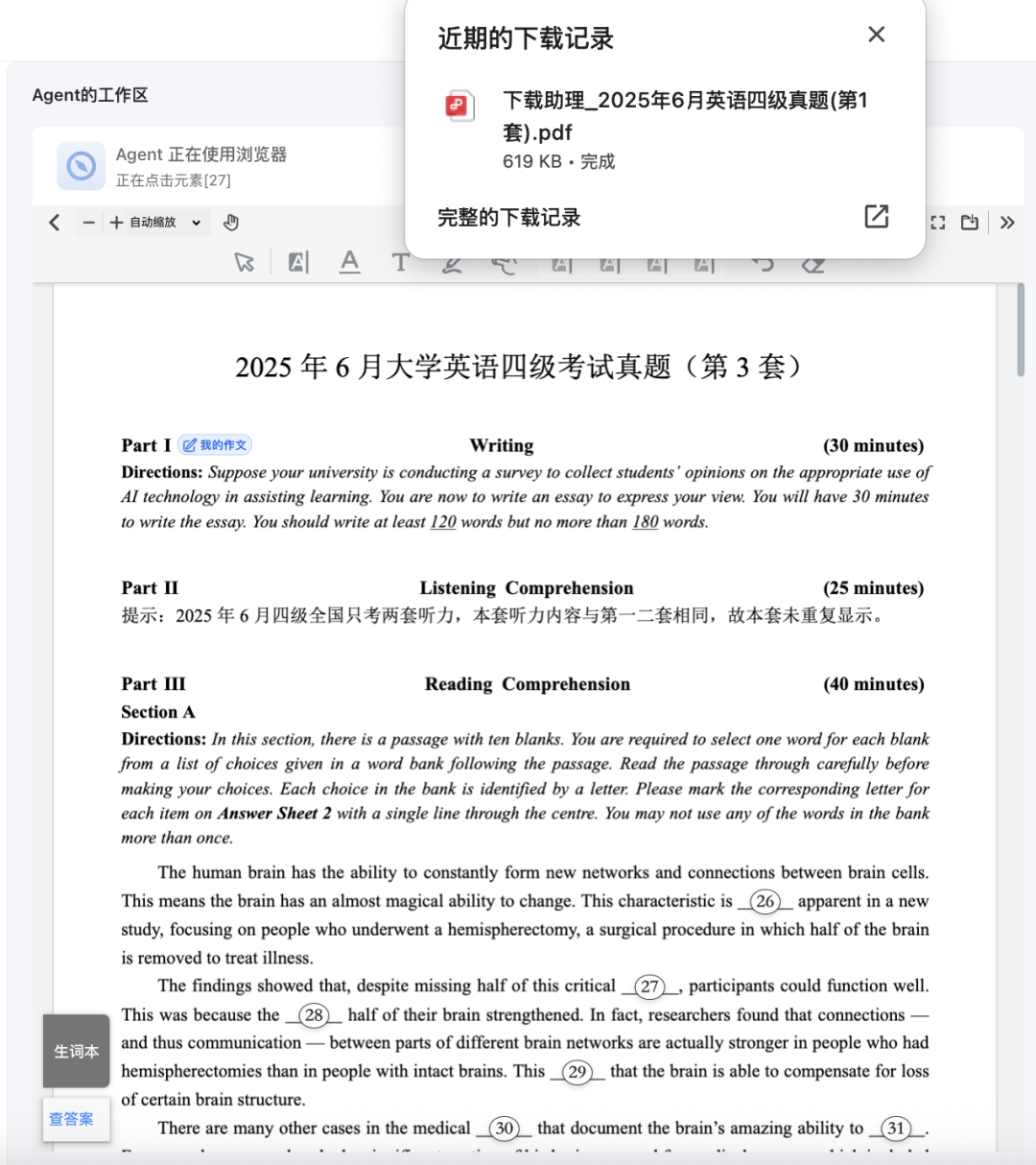This screenshot has width=1036, height=1165.
Task: Choose the text highlight tool
Action: 298,262
